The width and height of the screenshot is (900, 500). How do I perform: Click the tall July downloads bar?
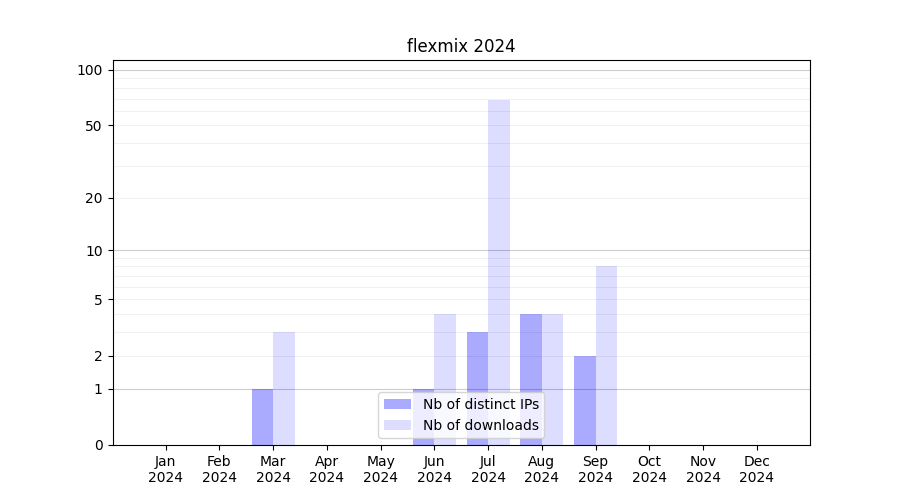pos(499,270)
